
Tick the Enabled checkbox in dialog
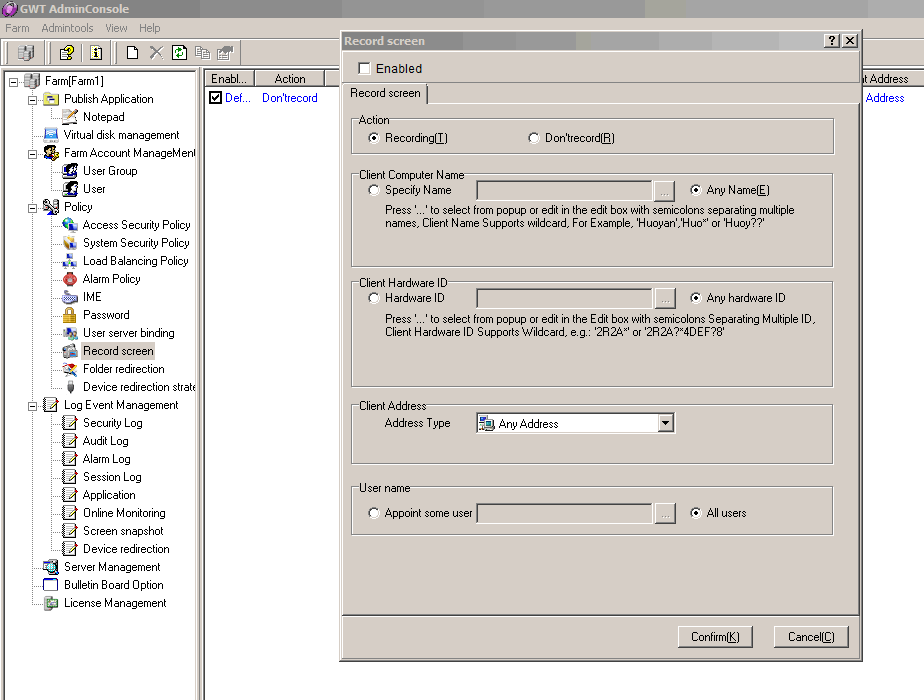[364, 69]
